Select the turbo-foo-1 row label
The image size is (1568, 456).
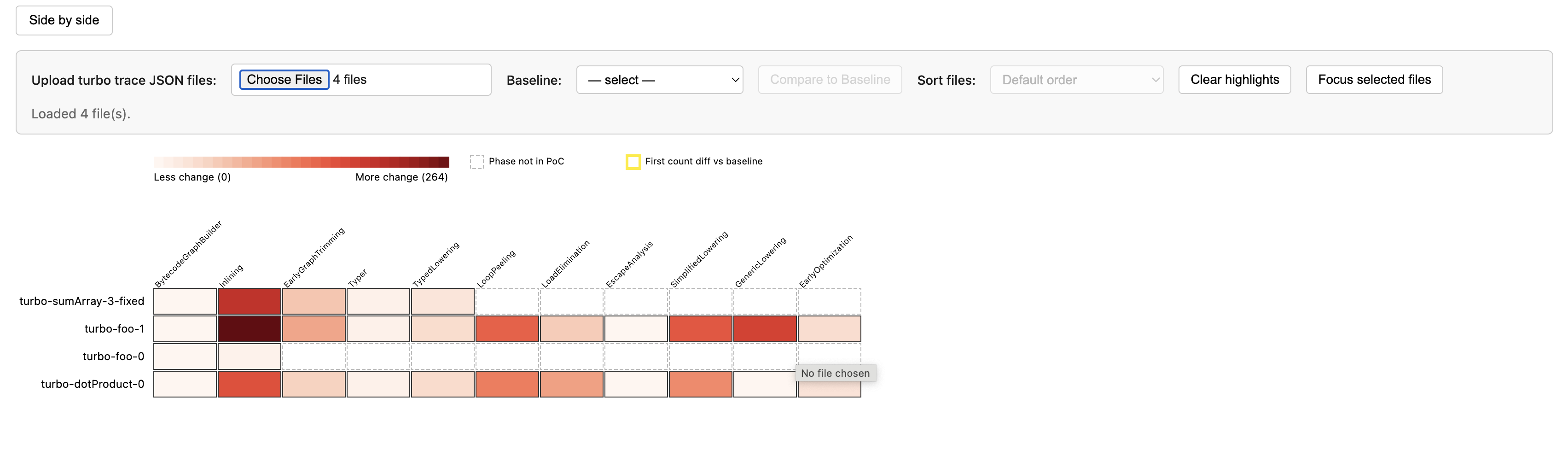point(115,329)
